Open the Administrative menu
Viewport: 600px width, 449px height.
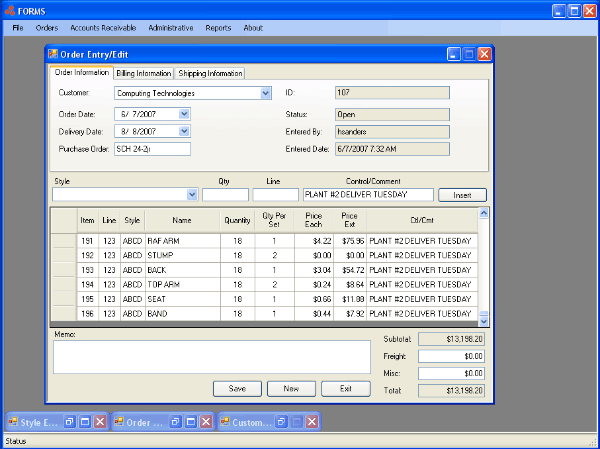pos(171,28)
